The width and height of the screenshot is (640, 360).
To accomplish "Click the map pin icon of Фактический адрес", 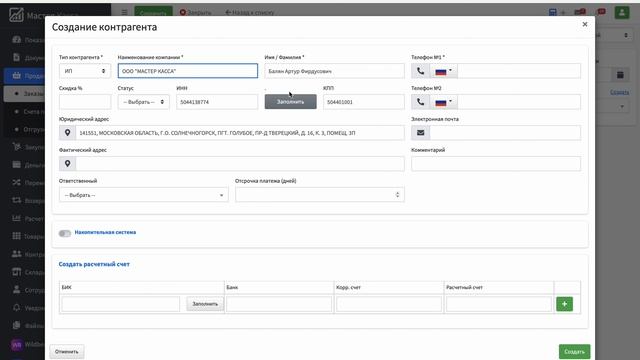I will point(67,164).
